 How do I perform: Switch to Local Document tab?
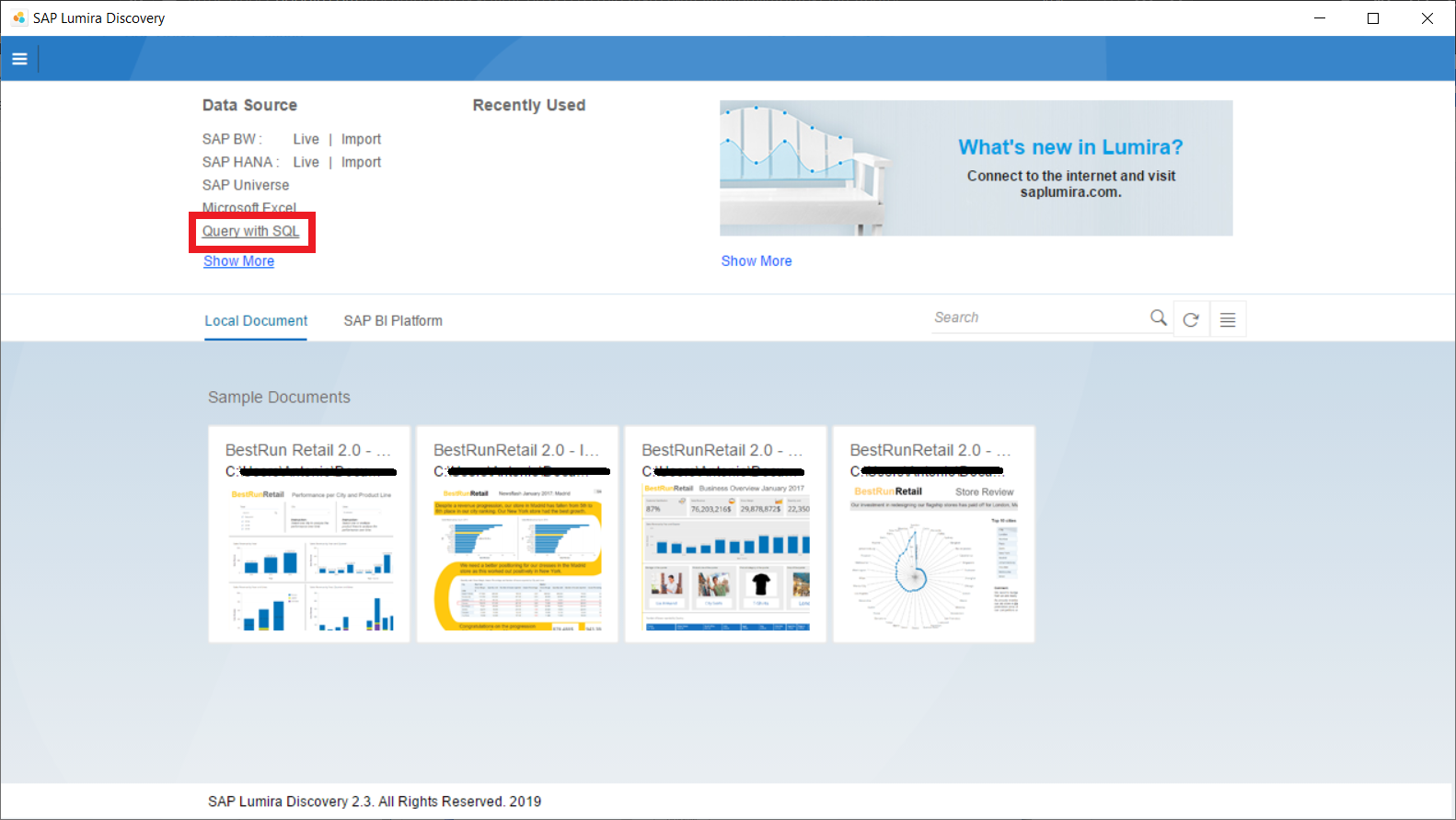(256, 320)
